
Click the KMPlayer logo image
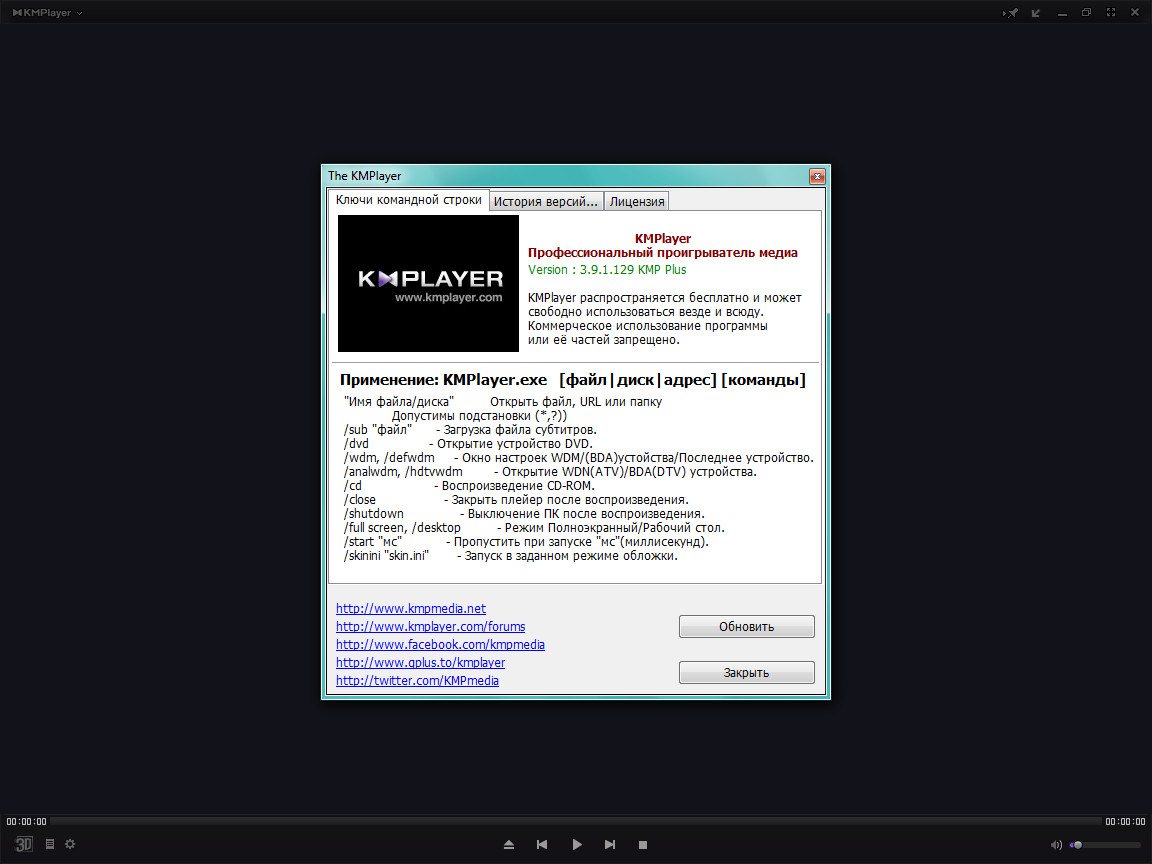coord(428,283)
